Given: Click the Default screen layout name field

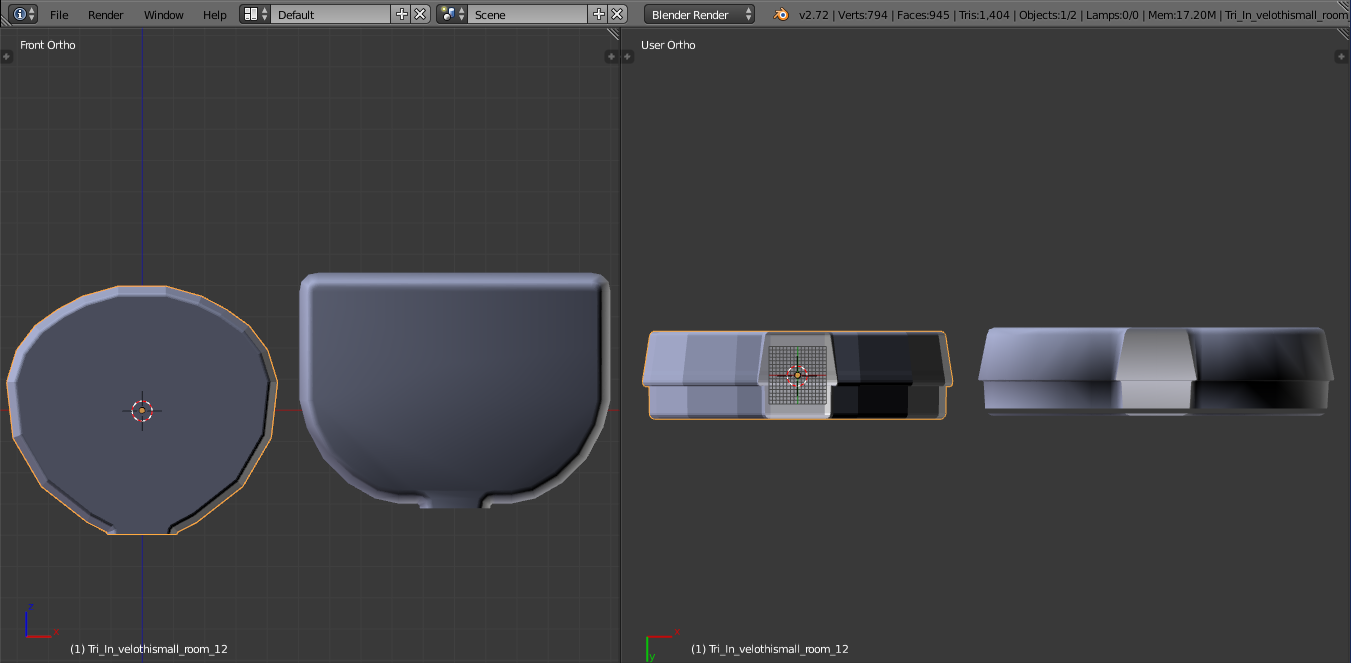Looking at the screenshot, I should coord(330,14).
